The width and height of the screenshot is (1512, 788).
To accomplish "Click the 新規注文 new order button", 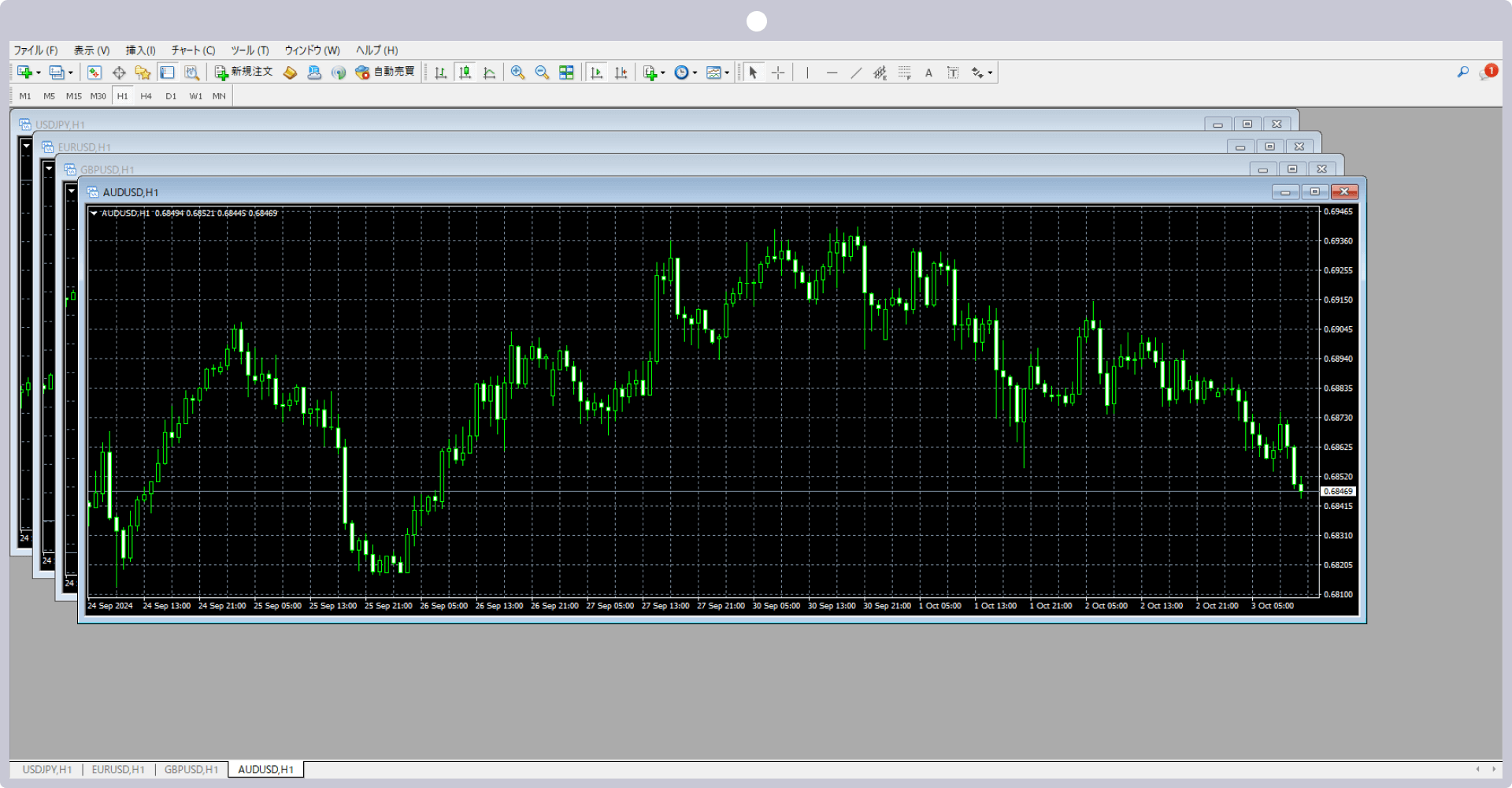I will pyautogui.click(x=244, y=72).
